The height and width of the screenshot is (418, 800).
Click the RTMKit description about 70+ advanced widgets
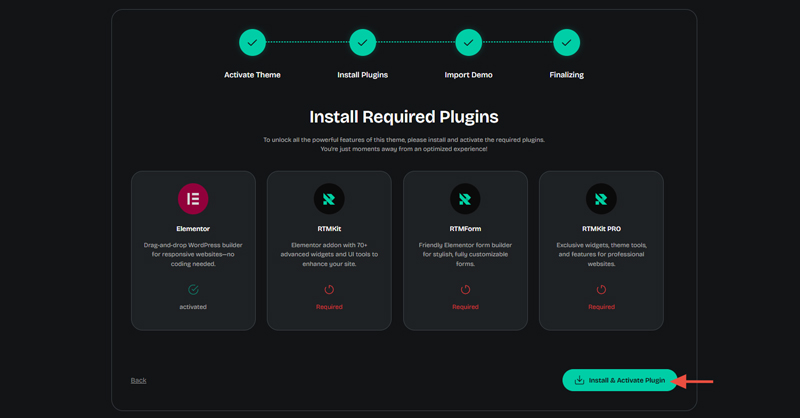(x=329, y=254)
